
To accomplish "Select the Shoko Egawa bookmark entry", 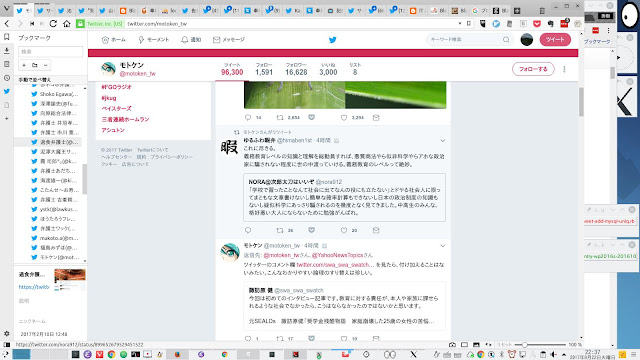I will 55,94.
